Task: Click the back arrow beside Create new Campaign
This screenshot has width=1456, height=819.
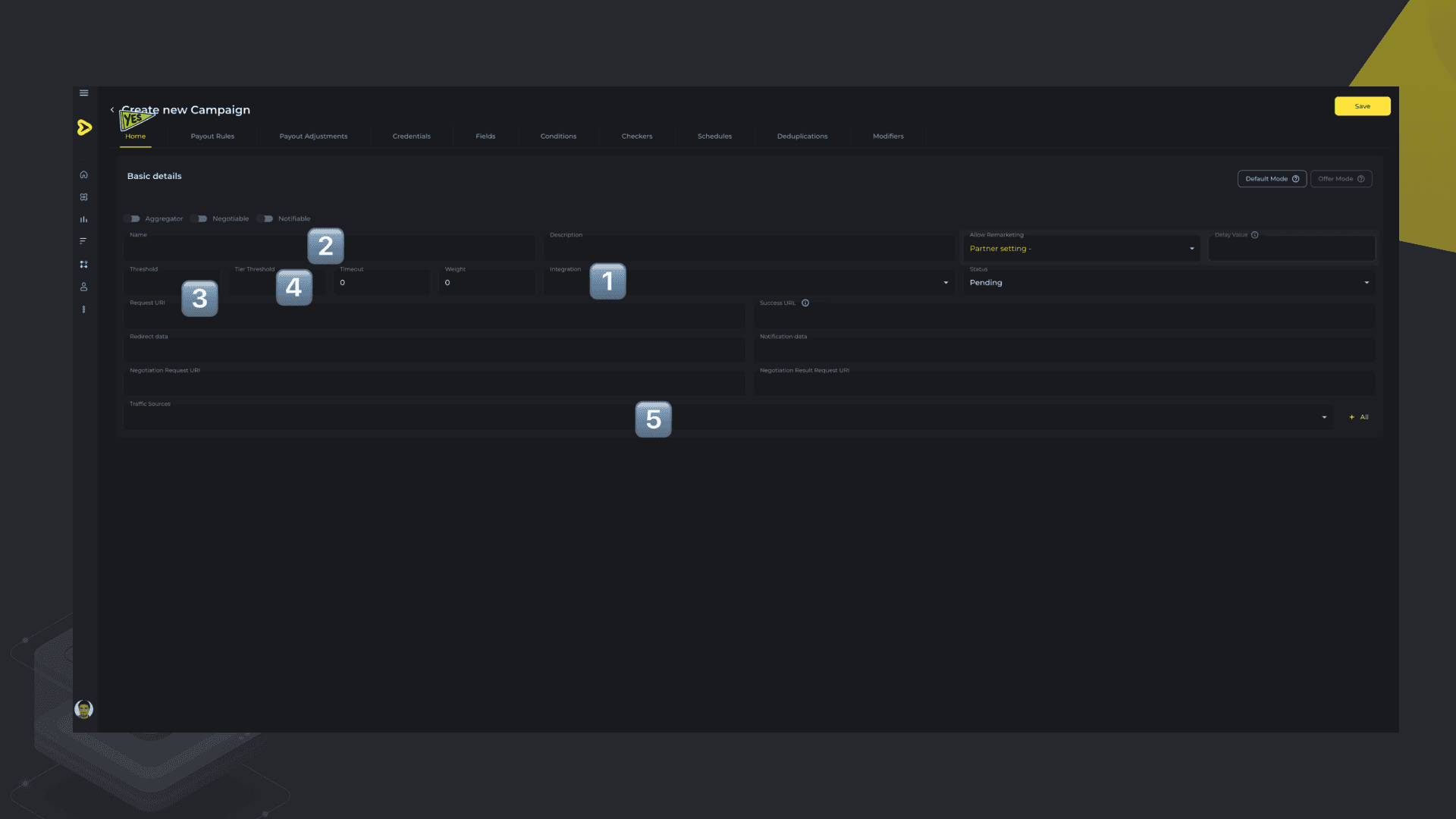Action: point(112,110)
